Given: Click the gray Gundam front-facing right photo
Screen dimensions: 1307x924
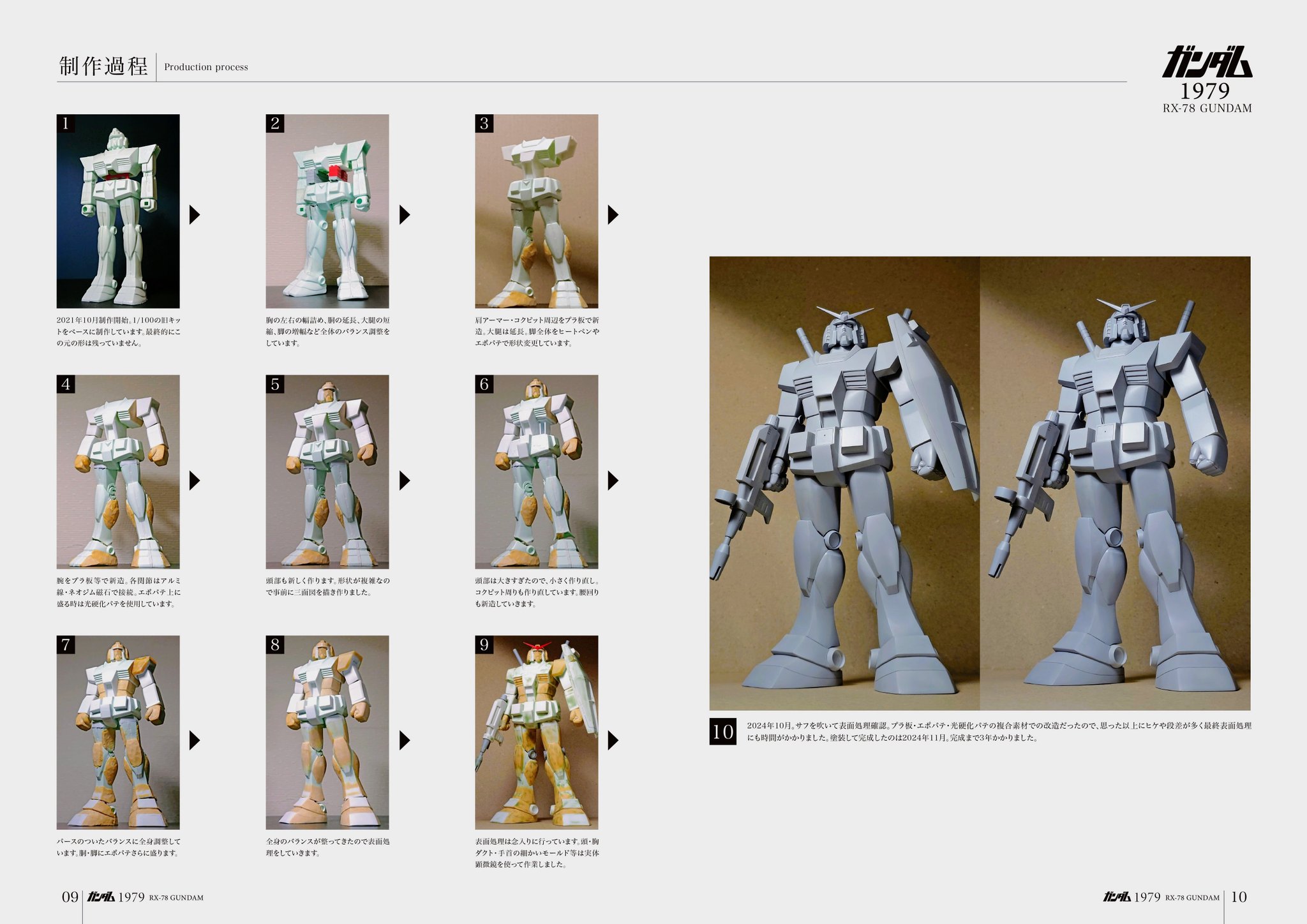Looking at the screenshot, I should (x=1115, y=483).
